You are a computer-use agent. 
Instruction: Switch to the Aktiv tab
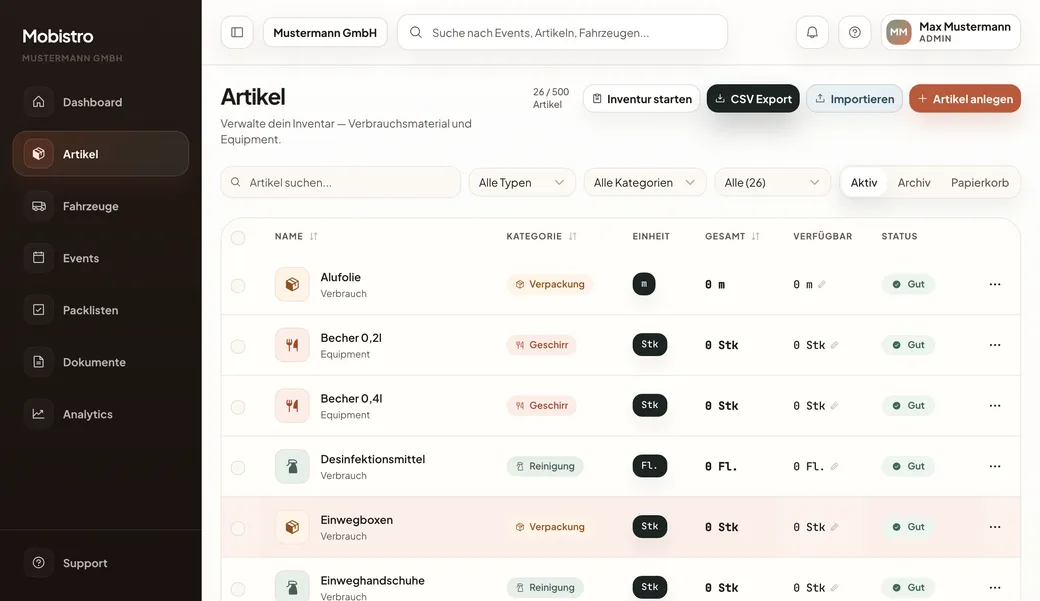tap(864, 182)
